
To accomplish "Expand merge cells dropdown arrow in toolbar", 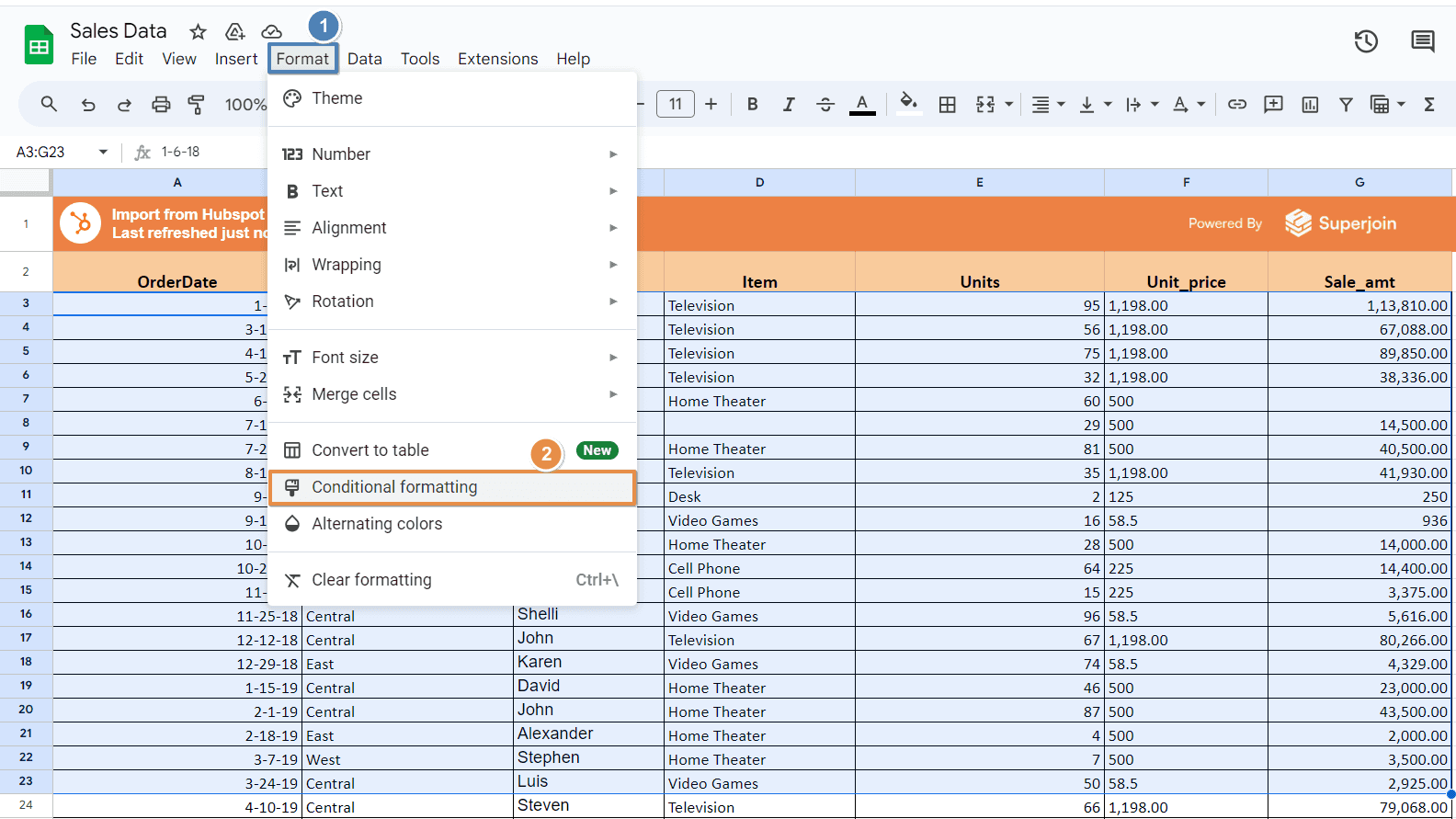I will pos(1009,105).
